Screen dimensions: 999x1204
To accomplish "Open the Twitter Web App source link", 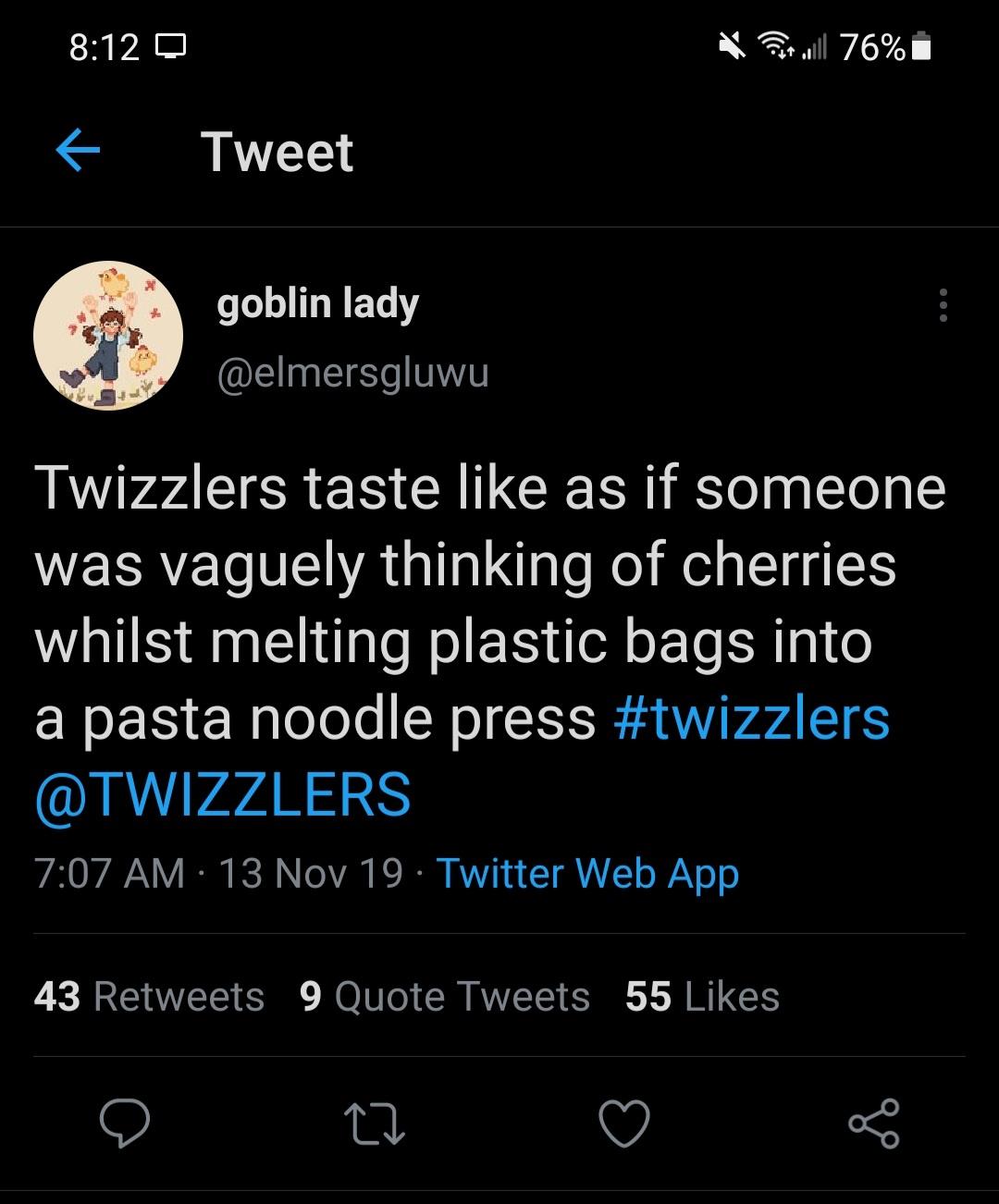I will [x=587, y=874].
